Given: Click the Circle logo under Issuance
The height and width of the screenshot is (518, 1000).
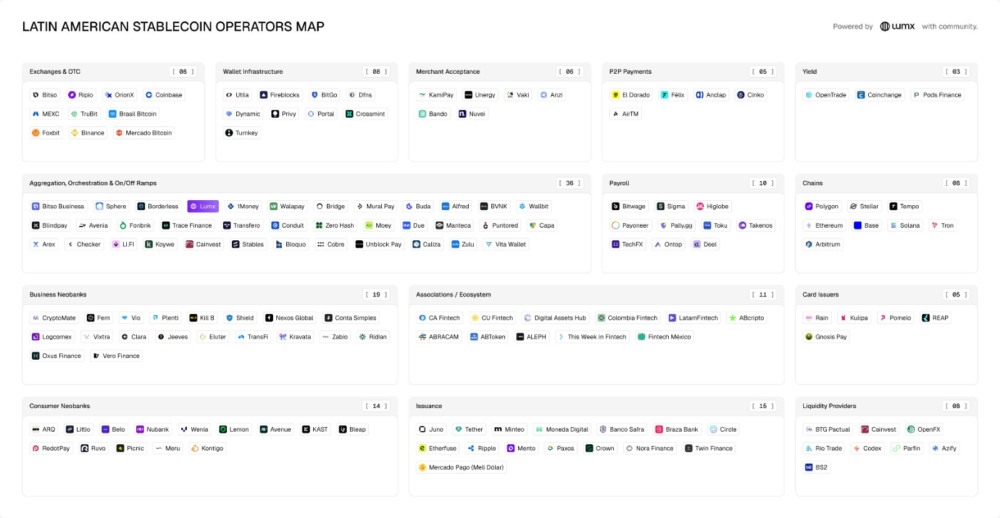Looking at the screenshot, I should pyautogui.click(x=713, y=430).
